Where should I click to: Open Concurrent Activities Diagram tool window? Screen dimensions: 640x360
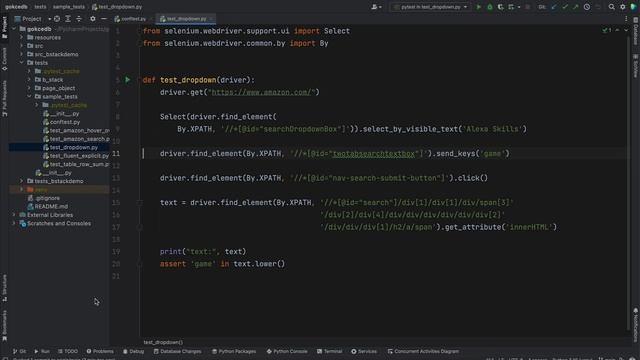pyautogui.click(x=423, y=351)
